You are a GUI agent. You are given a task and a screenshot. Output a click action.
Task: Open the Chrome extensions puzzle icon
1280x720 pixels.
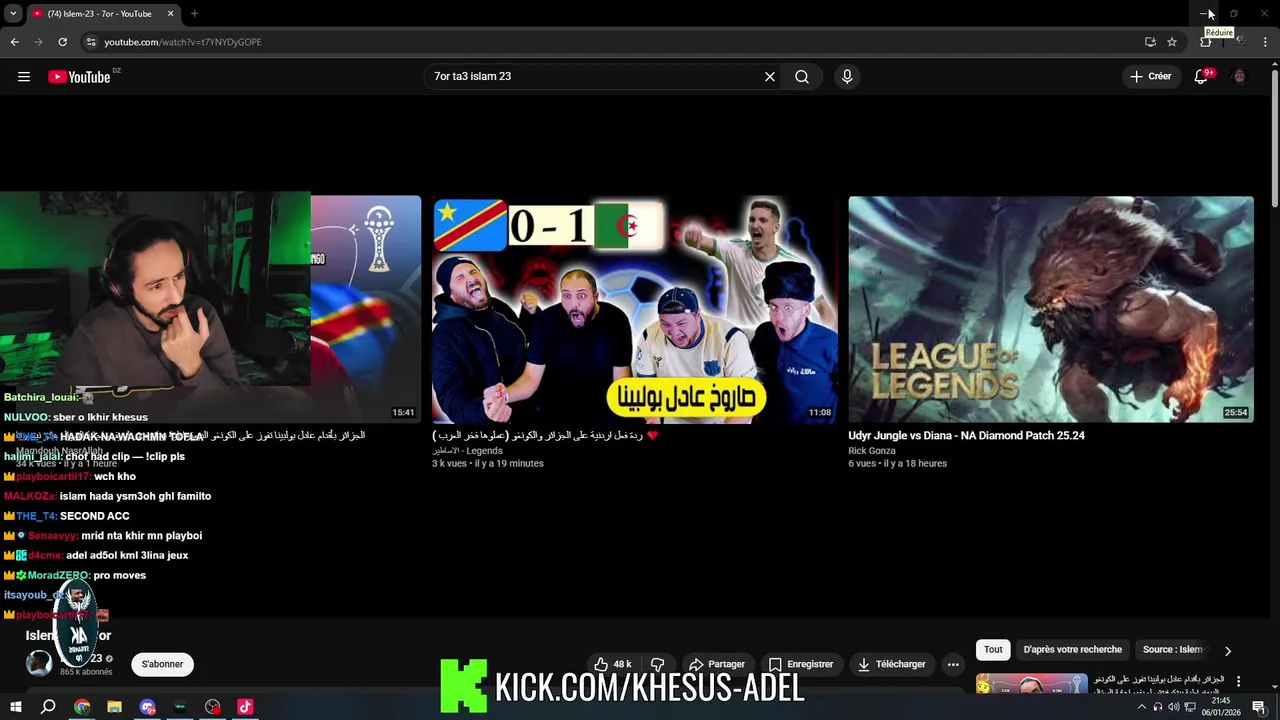1205,42
